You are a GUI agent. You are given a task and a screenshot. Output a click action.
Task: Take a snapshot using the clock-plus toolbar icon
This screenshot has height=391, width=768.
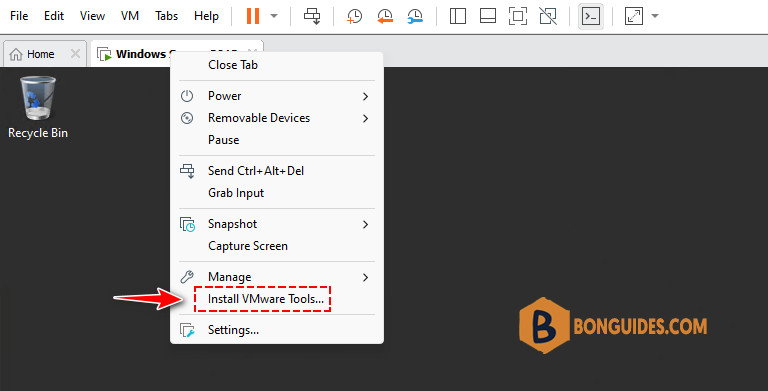click(x=354, y=16)
